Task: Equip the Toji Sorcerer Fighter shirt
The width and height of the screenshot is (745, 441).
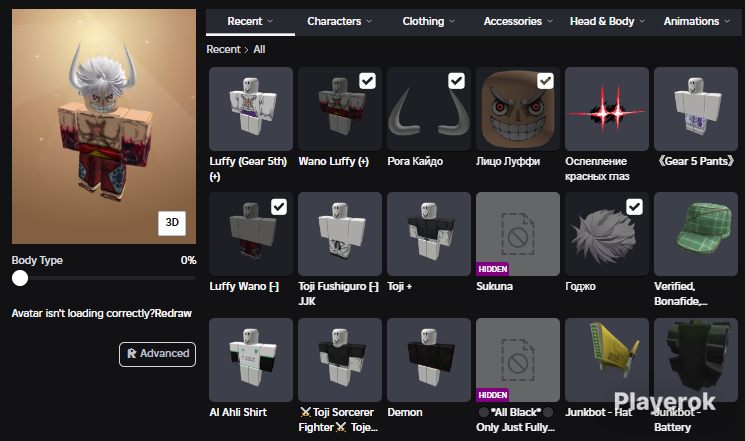Action: click(x=340, y=360)
